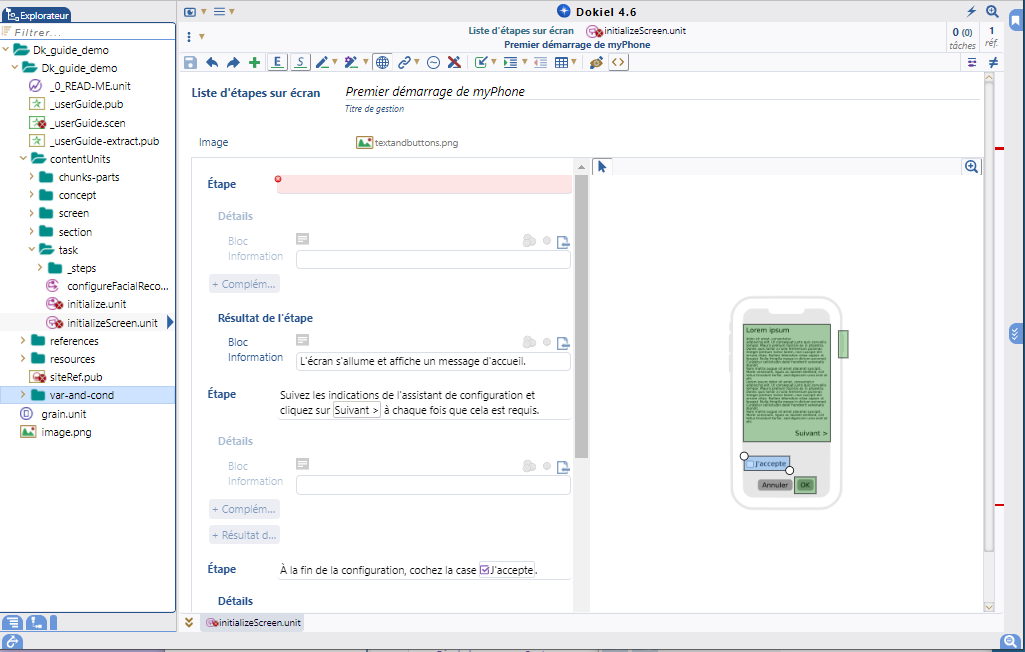The height and width of the screenshot is (652, 1025).
Task: Select _userGuide.scen file
Action: click(x=88, y=123)
